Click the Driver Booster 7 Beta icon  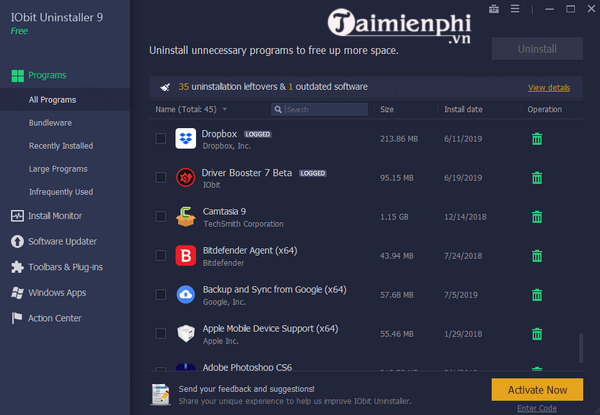click(186, 177)
